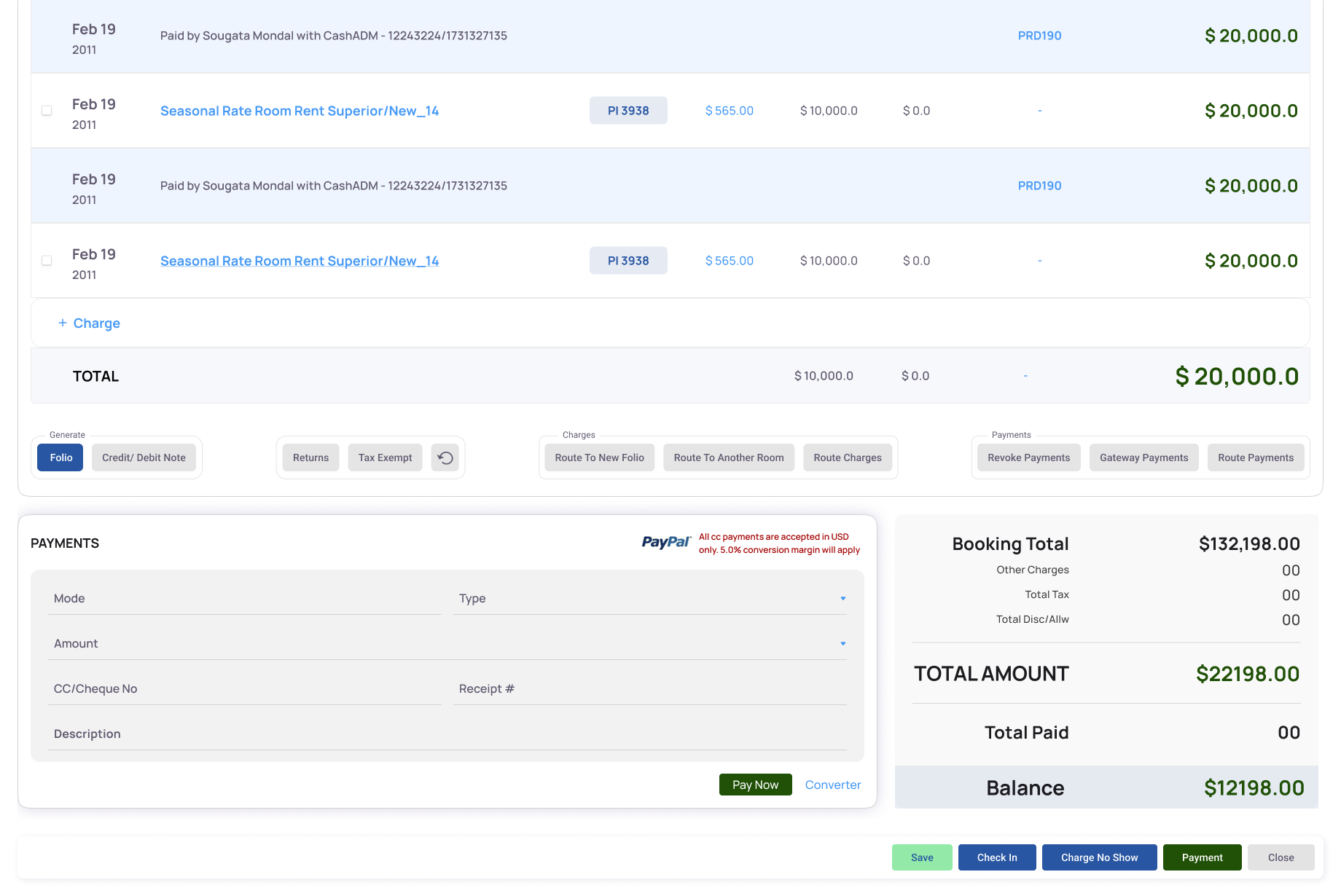Open Gateway Payments

click(1144, 457)
